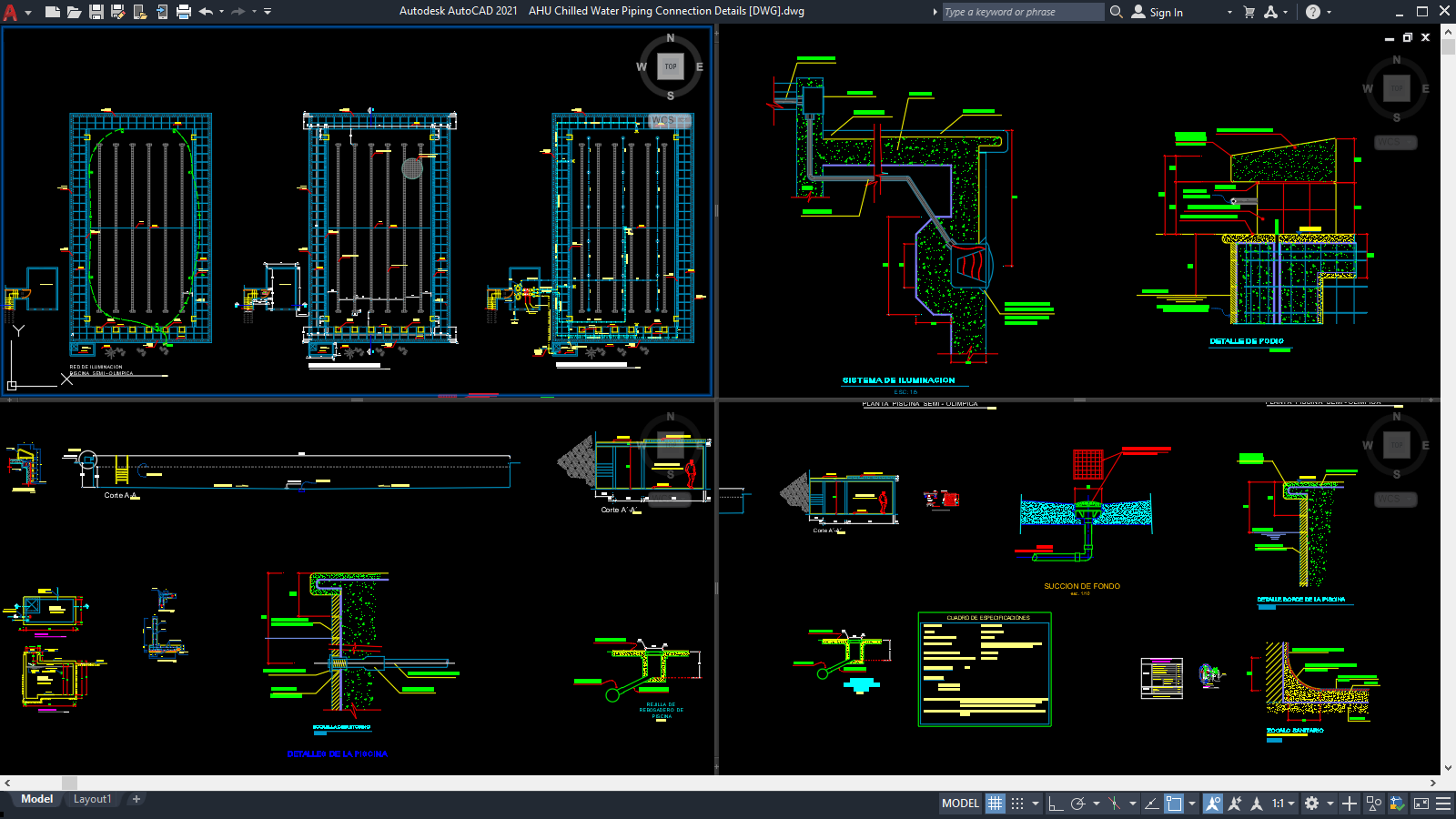Click the Sign In link

pos(1165,12)
